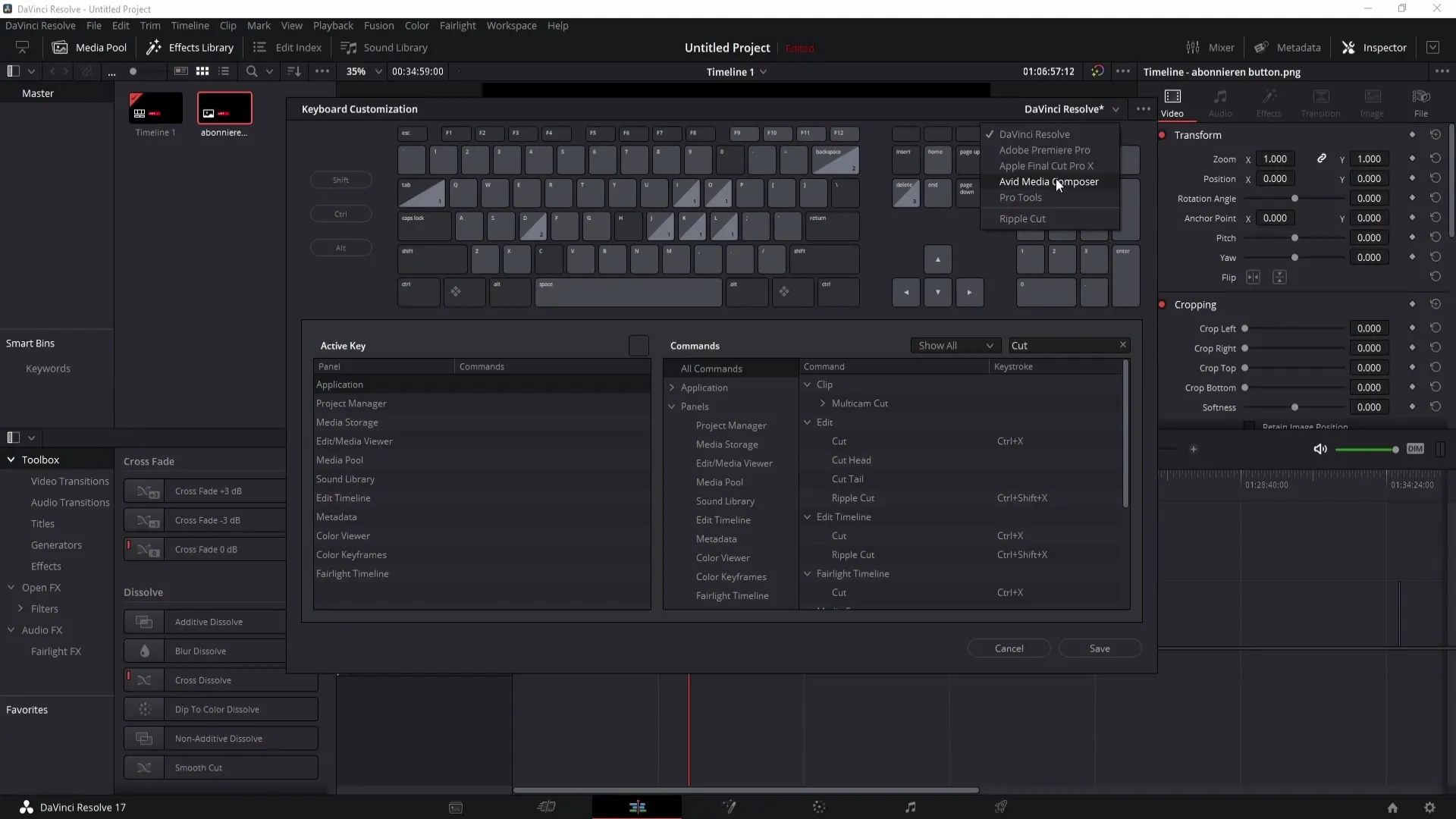Click the Flip vertical icon
Viewport: 1456px width, 819px height.
[x=1279, y=278]
